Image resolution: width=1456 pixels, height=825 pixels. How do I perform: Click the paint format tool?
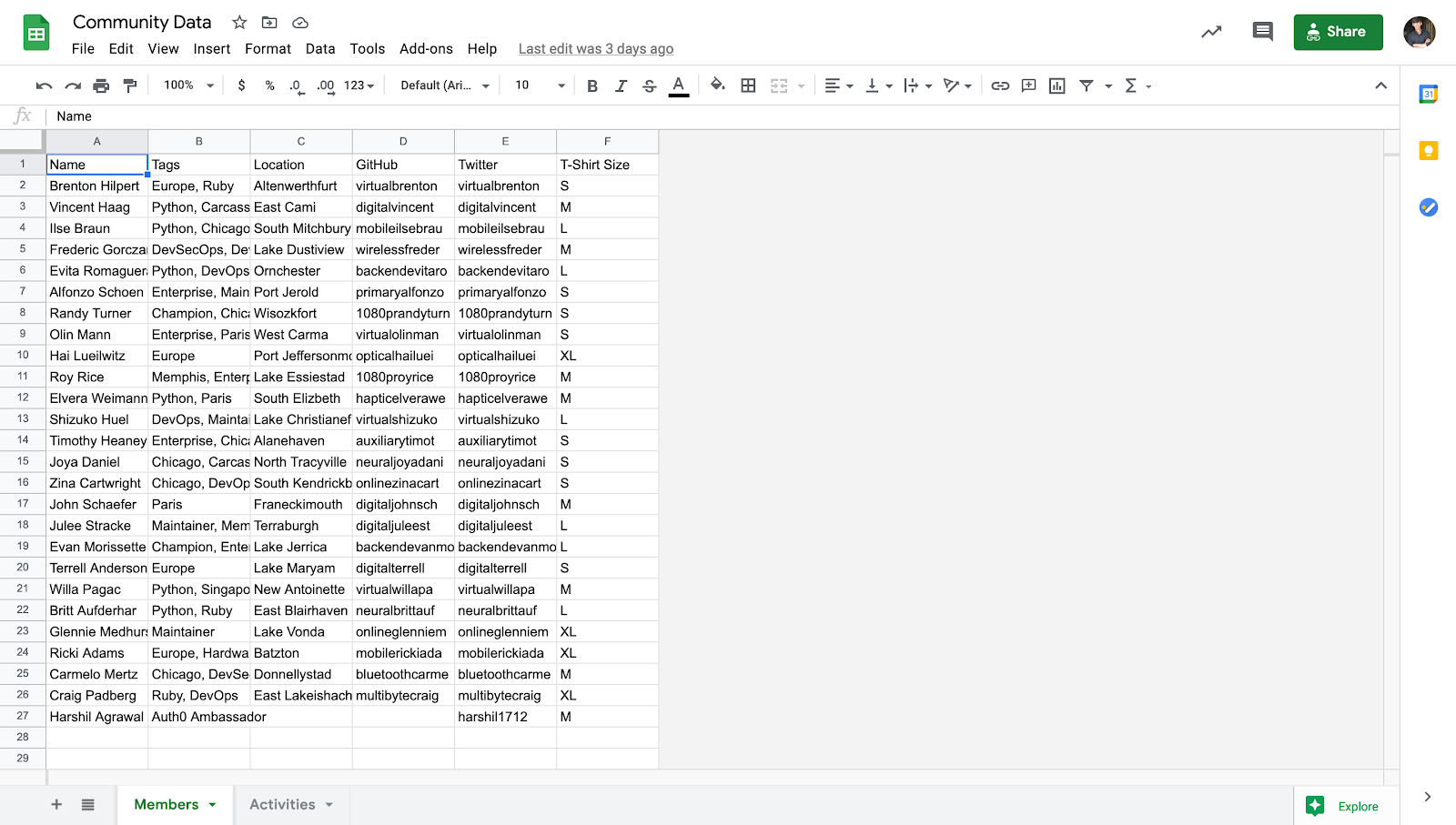(x=129, y=85)
